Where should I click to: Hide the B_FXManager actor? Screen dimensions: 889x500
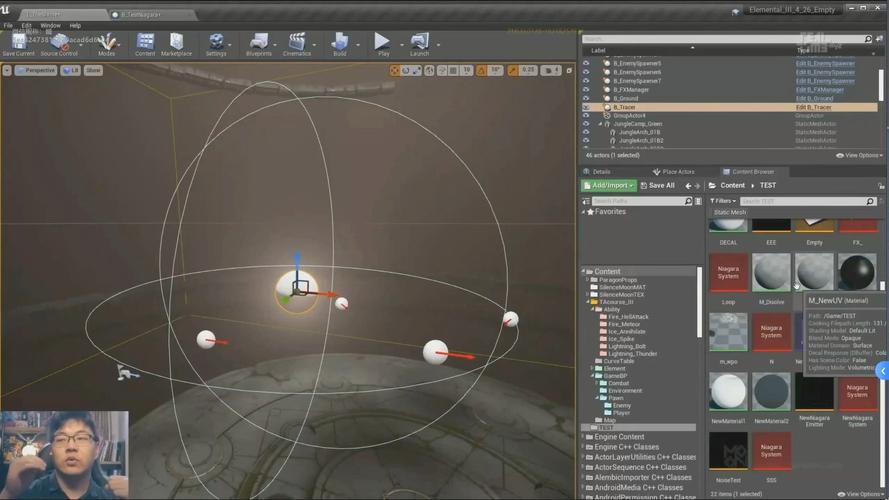(x=586, y=90)
